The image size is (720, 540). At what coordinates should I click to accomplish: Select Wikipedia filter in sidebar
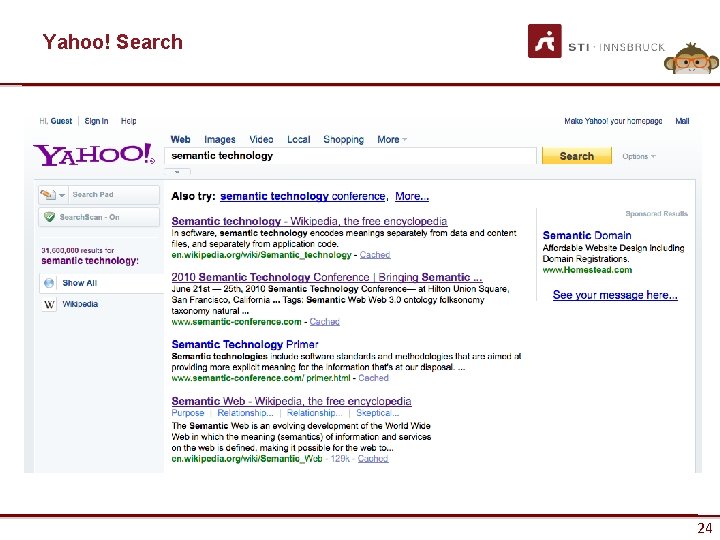(80, 304)
